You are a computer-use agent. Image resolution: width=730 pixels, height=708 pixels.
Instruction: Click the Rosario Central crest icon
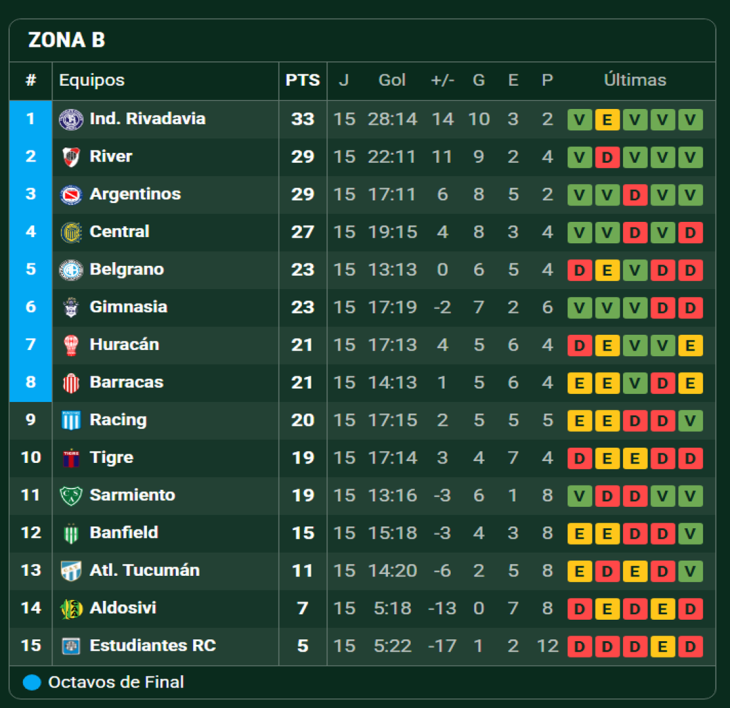click(x=71, y=232)
